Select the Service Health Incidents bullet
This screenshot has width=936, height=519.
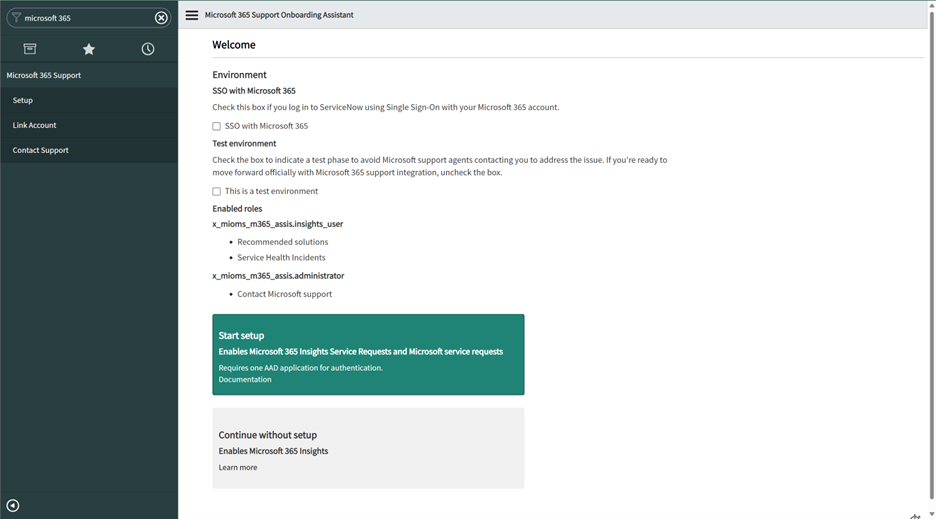(x=281, y=257)
